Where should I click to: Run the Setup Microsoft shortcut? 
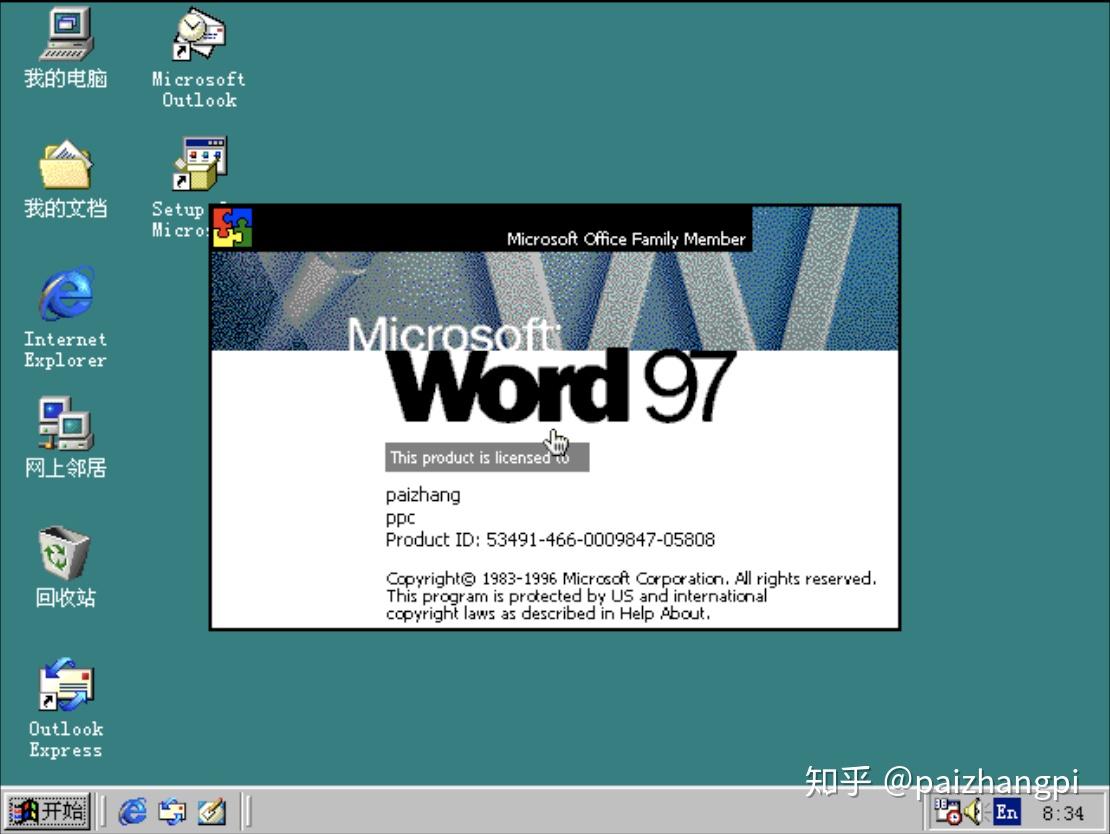[x=196, y=163]
